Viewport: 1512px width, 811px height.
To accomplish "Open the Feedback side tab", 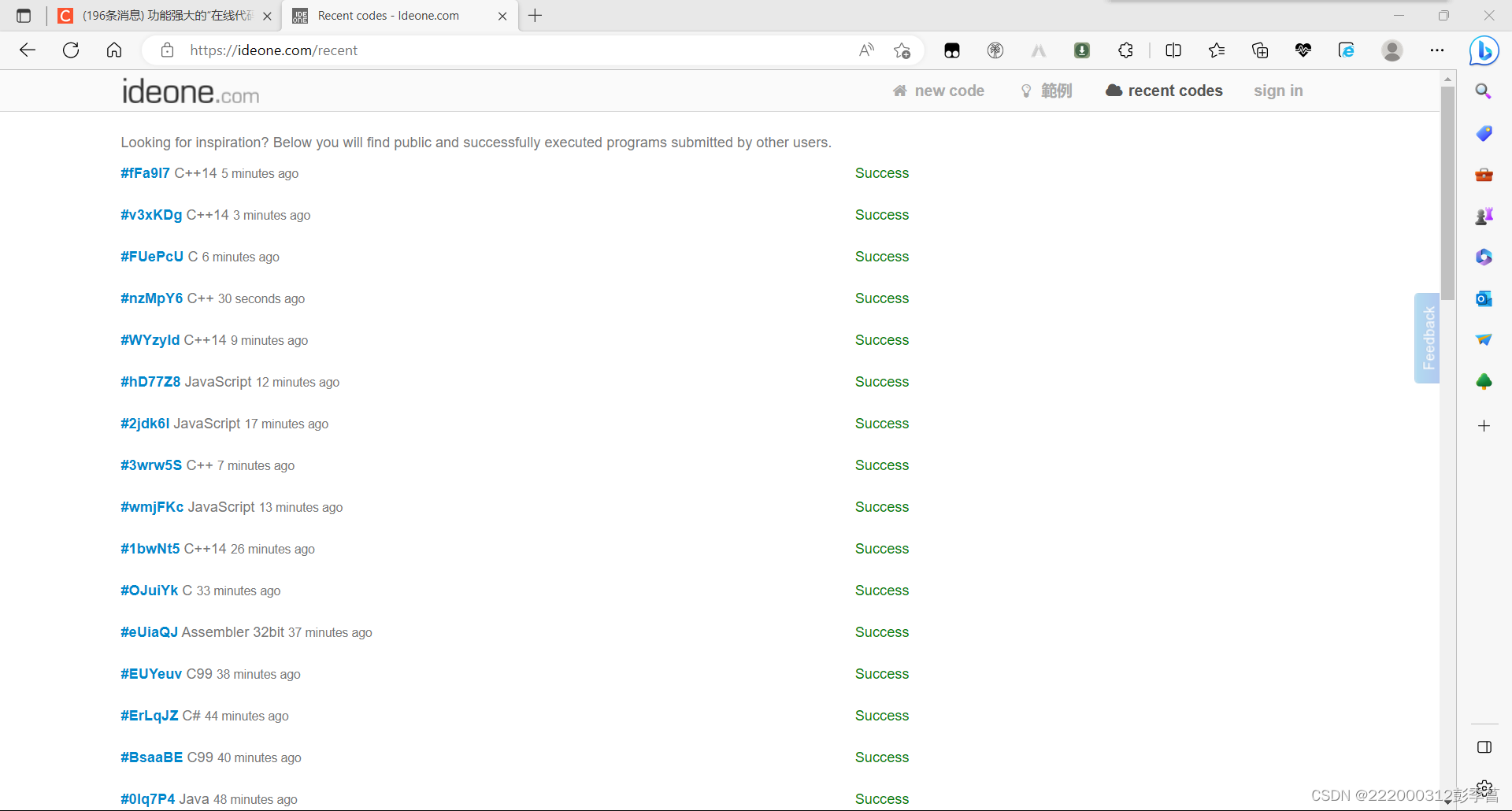I will (x=1428, y=338).
